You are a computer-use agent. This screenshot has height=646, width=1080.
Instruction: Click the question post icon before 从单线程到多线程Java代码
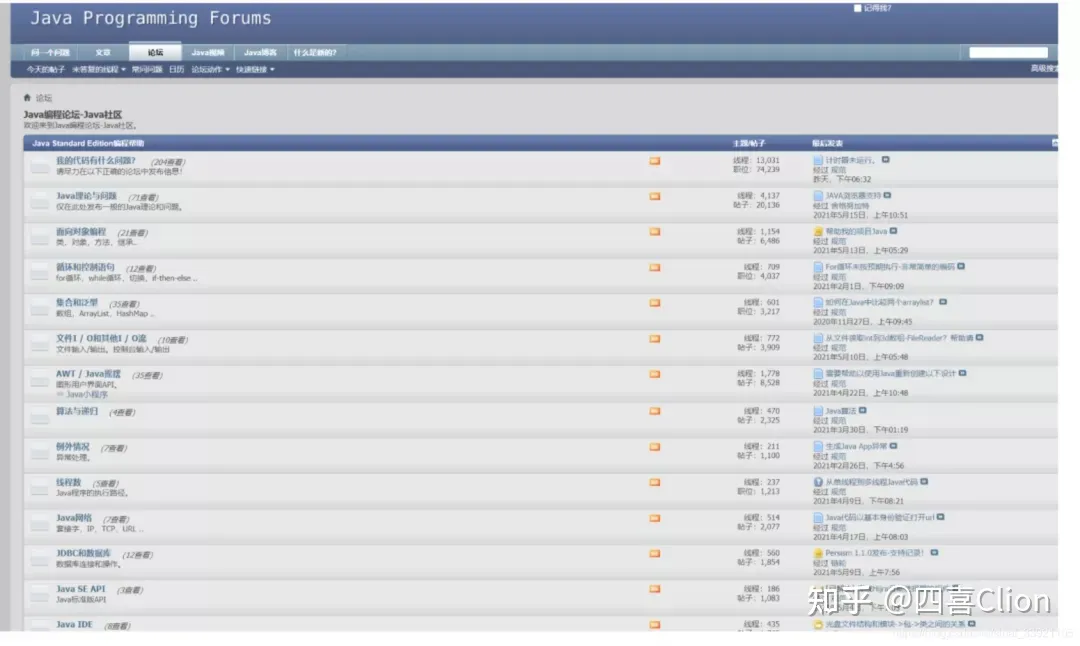point(818,483)
